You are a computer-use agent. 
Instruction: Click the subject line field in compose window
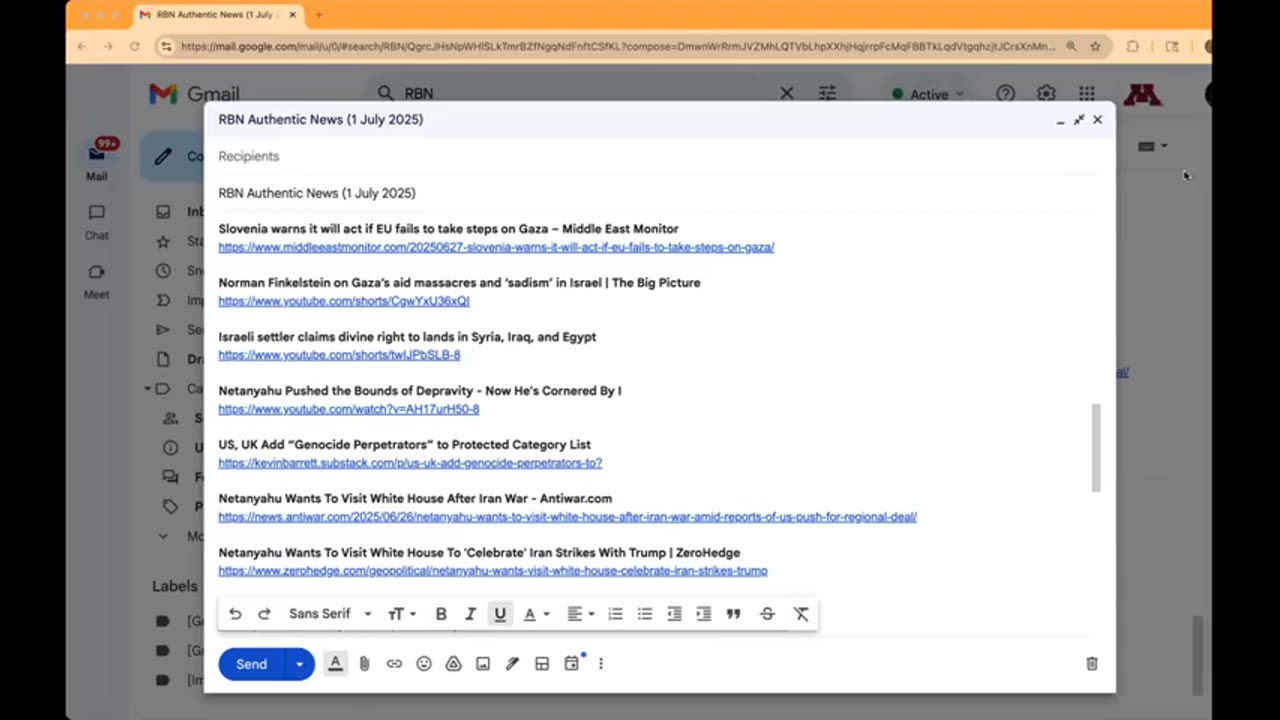(x=659, y=193)
